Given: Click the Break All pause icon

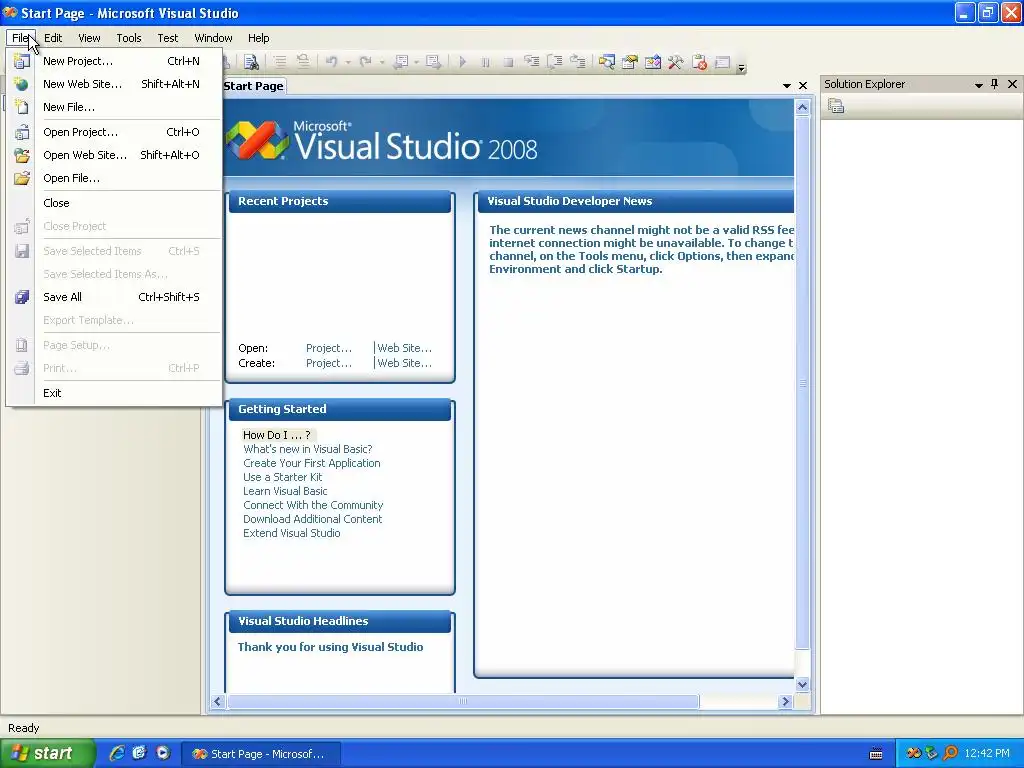Looking at the screenshot, I should tap(485, 62).
